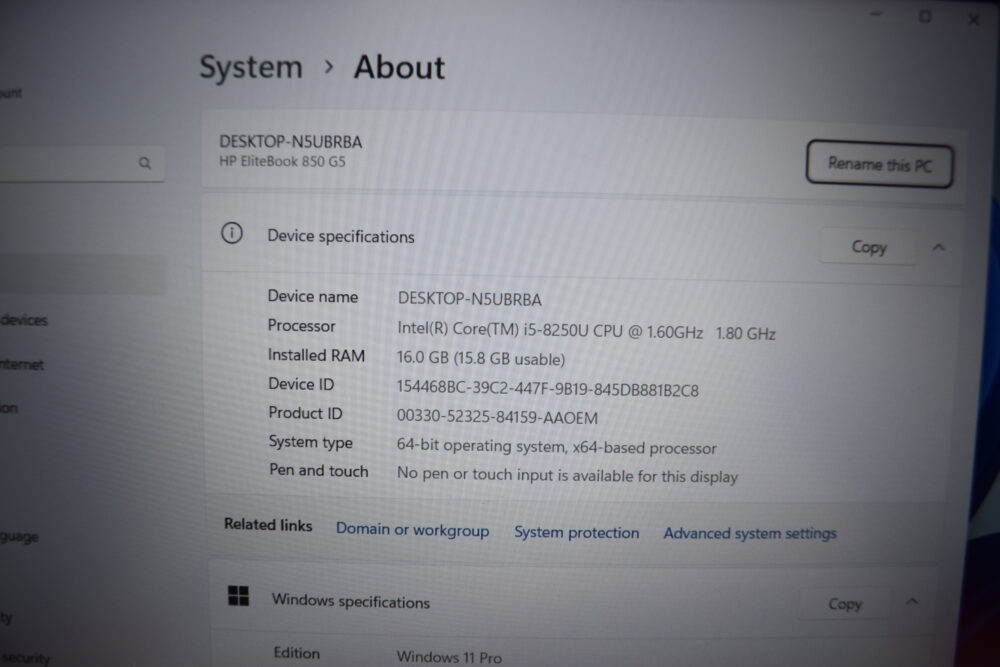Select the 16.0 GB installed RAM value
The height and width of the screenshot is (667, 1000).
tap(481, 358)
